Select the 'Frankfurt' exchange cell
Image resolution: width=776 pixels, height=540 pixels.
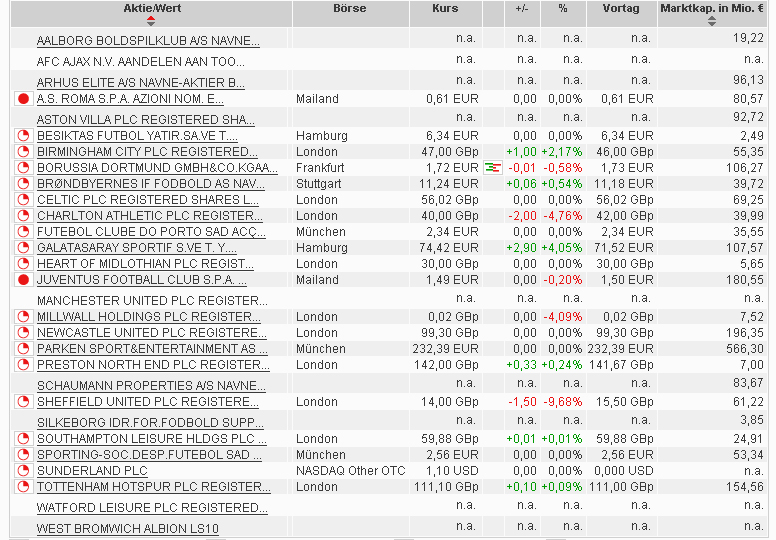(x=320, y=167)
